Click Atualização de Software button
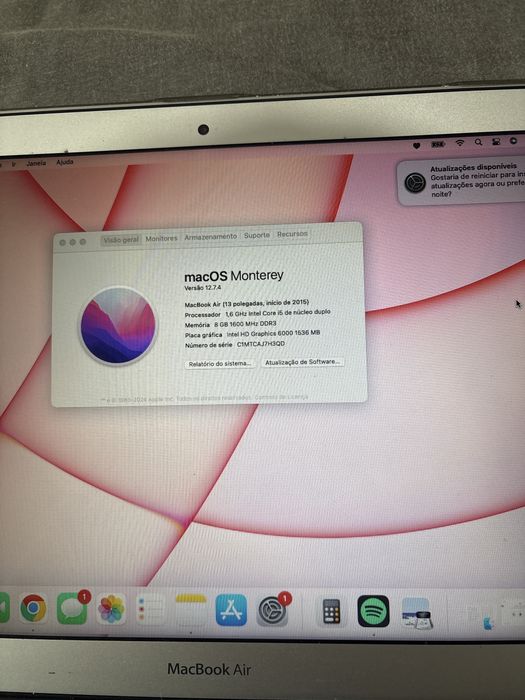Screen dimensions: 525x700 tap(302, 362)
